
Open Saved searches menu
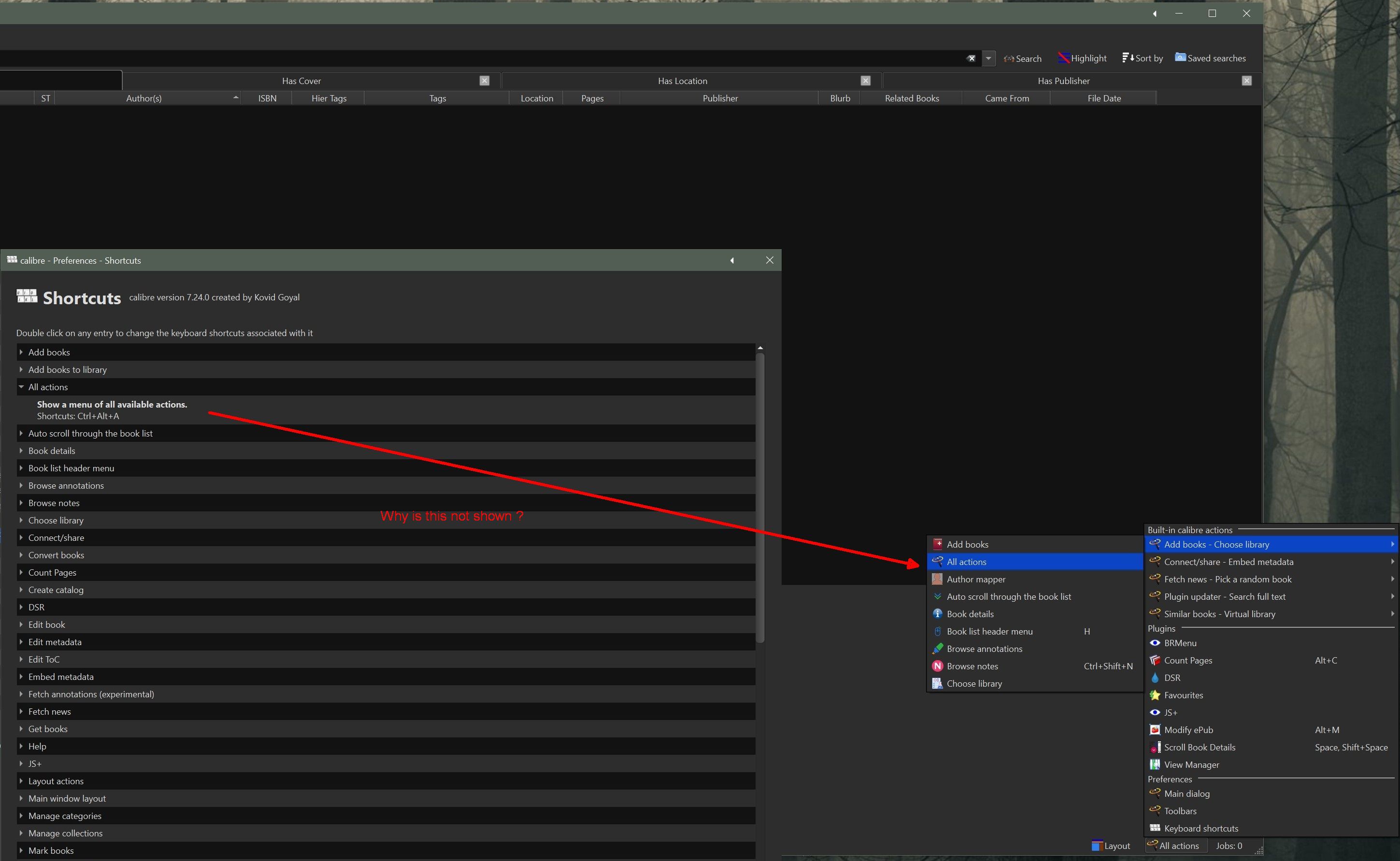coord(1210,58)
